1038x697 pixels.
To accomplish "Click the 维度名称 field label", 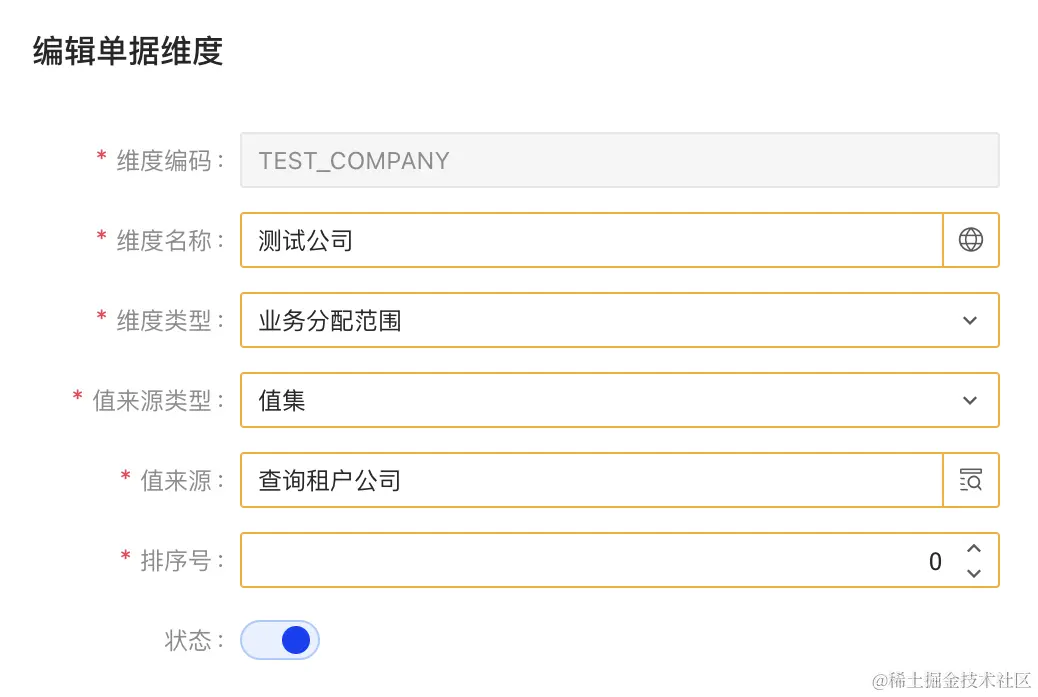I will (164, 240).
